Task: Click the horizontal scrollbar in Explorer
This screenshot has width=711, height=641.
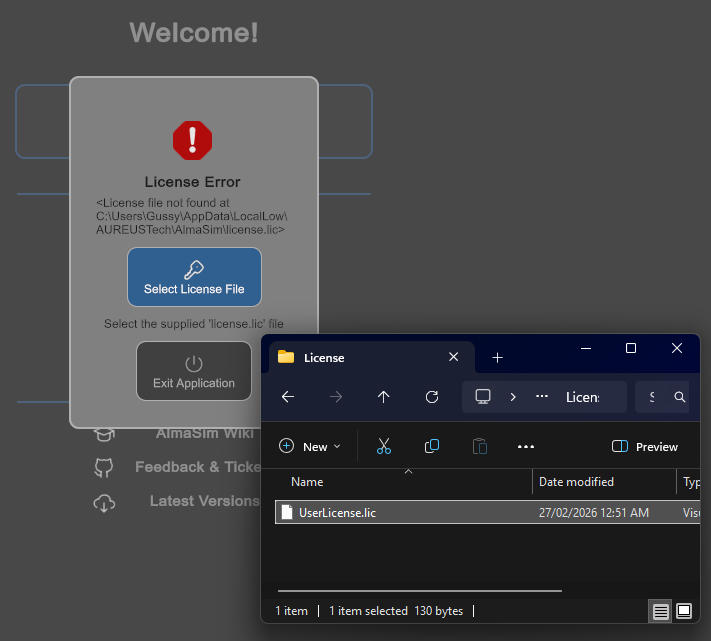Action: [x=419, y=591]
